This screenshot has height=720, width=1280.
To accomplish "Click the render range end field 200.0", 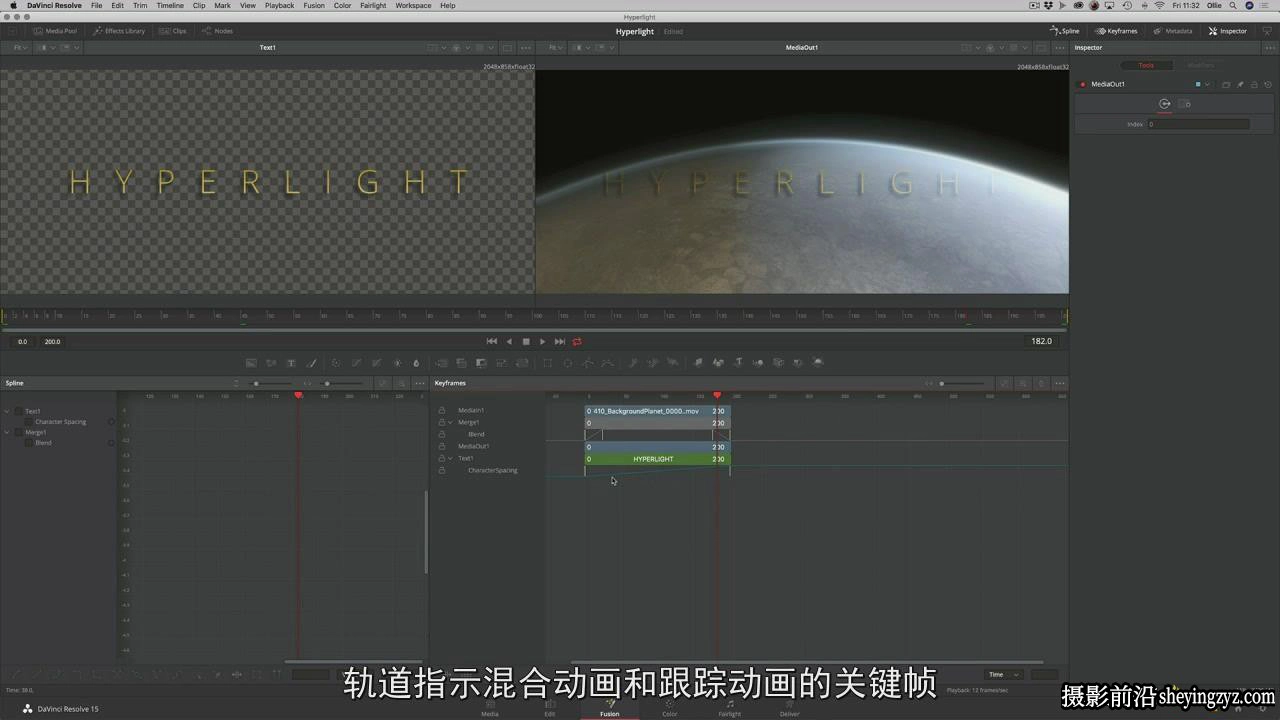I will 52,342.
